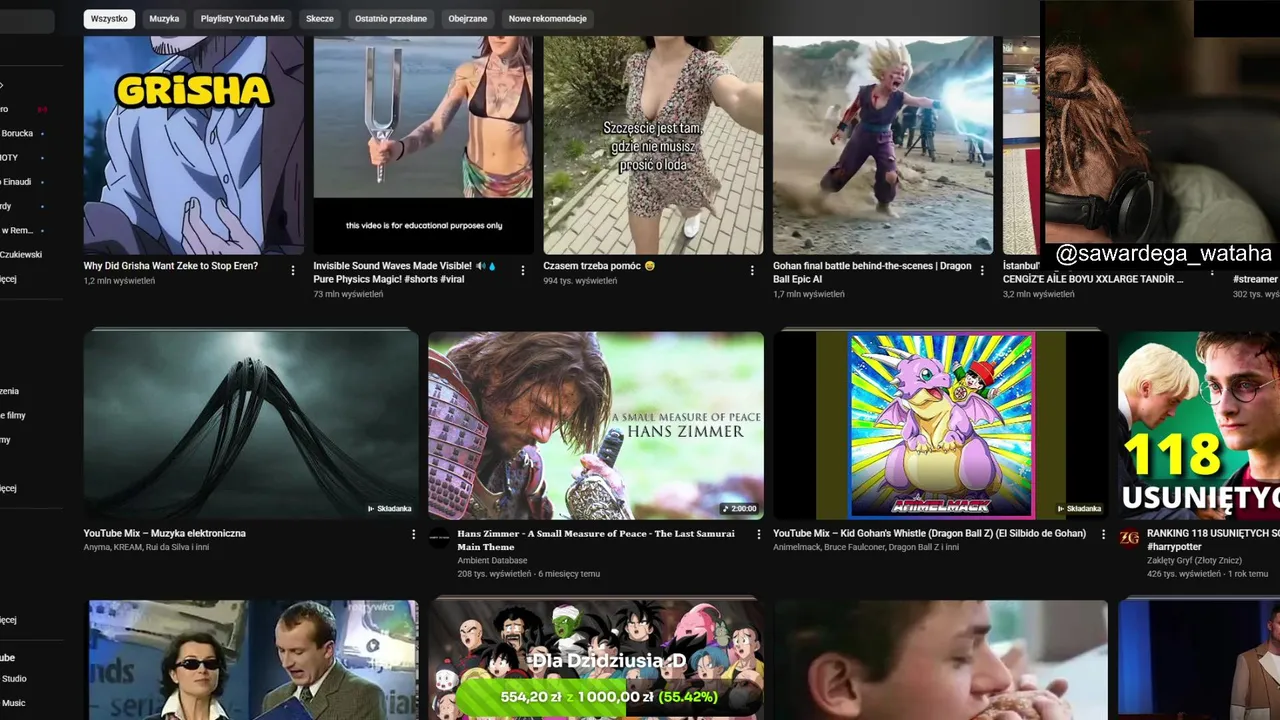This screenshot has height=720, width=1280.
Task: Open Zaklęty Gryf ZG channel avatar
Action: click(1129, 538)
